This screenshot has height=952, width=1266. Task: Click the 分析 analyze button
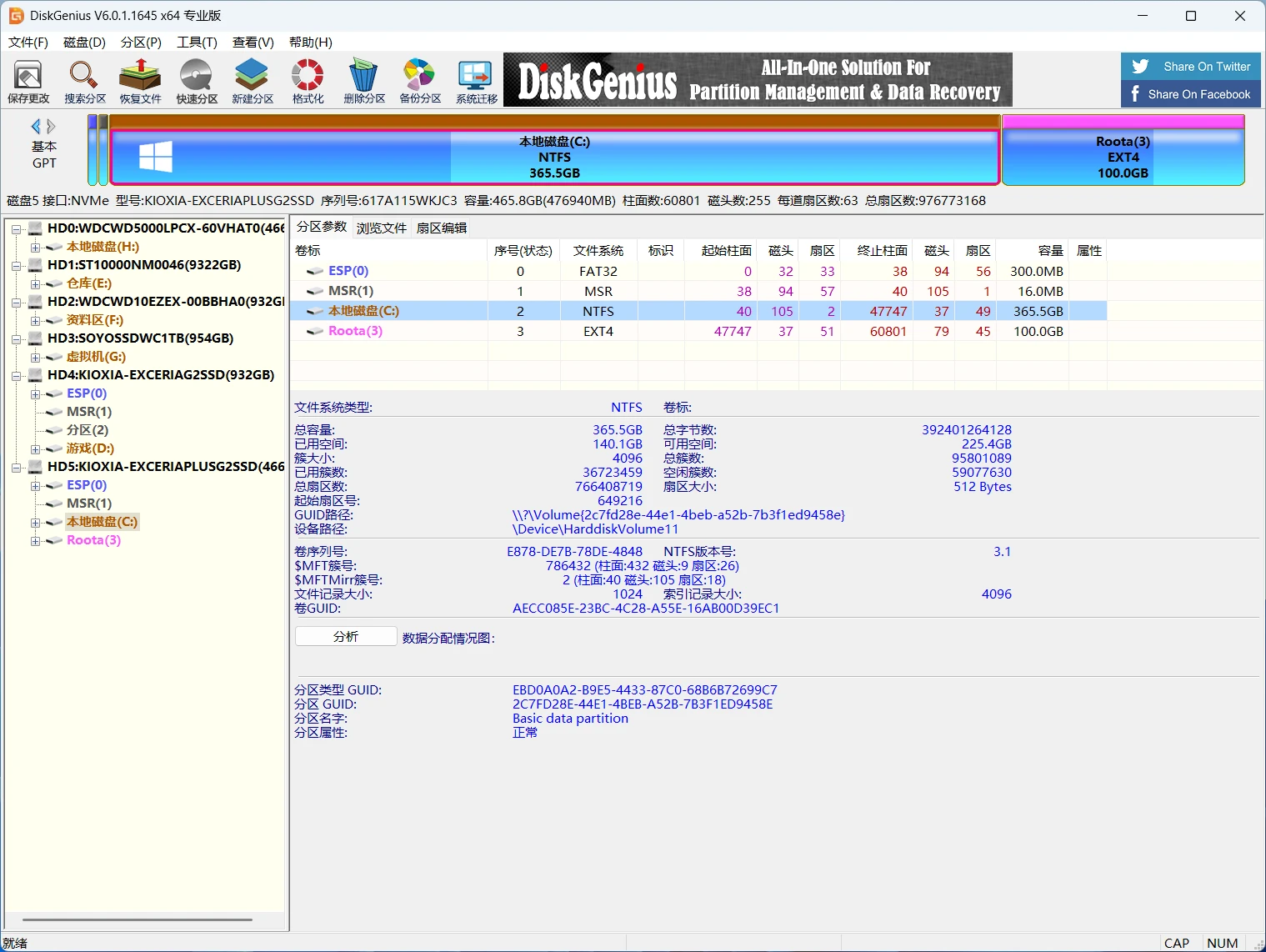pyautogui.click(x=346, y=637)
